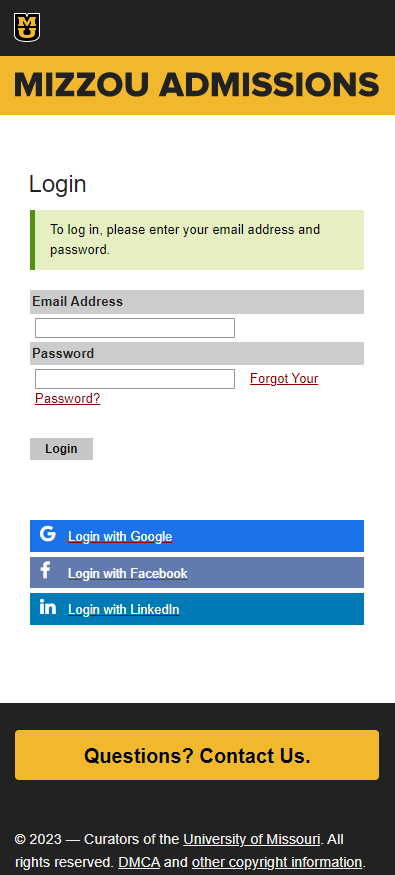Click the Login page heading

click(57, 184)
